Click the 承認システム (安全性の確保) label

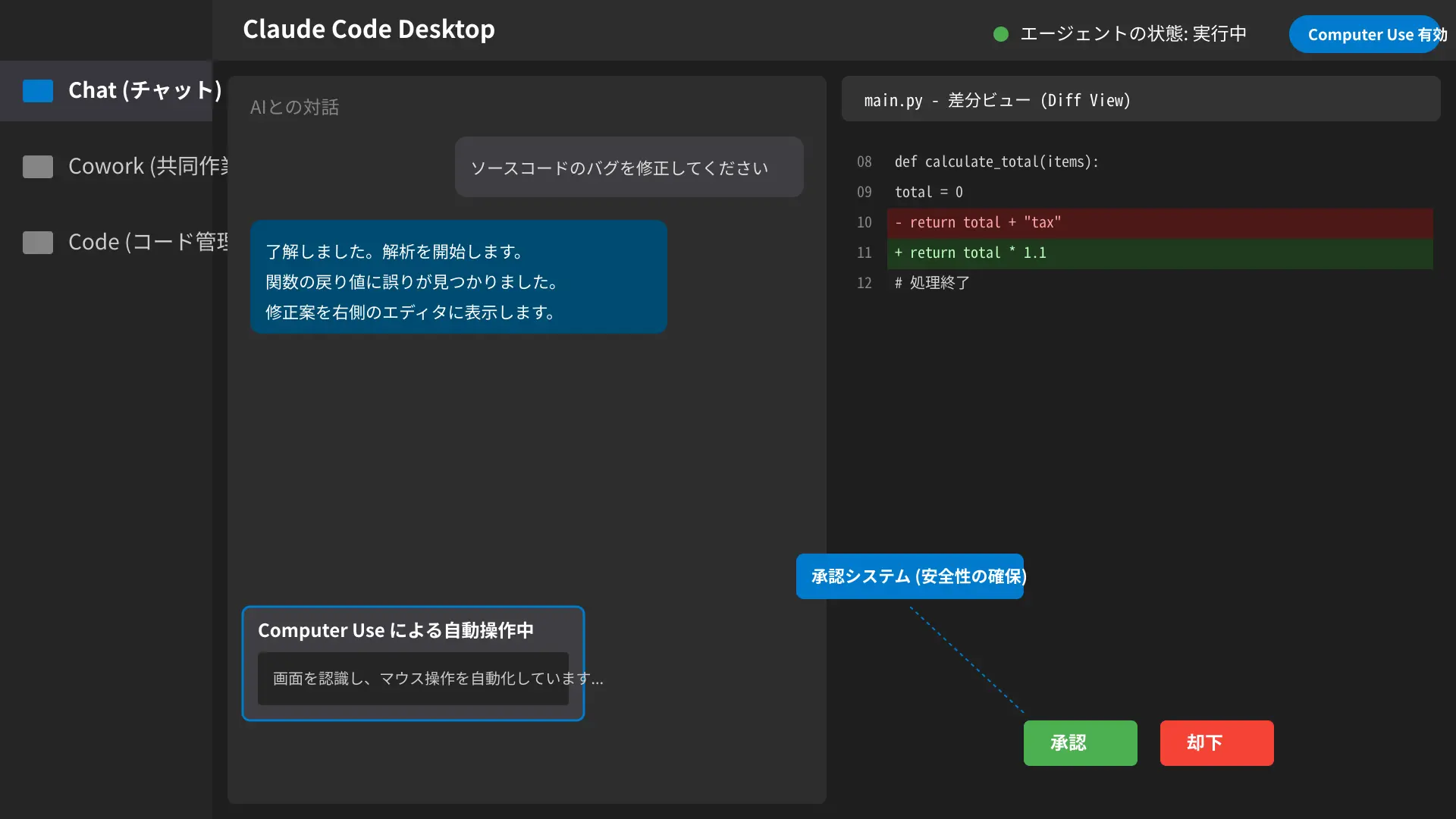pos(910,576)
